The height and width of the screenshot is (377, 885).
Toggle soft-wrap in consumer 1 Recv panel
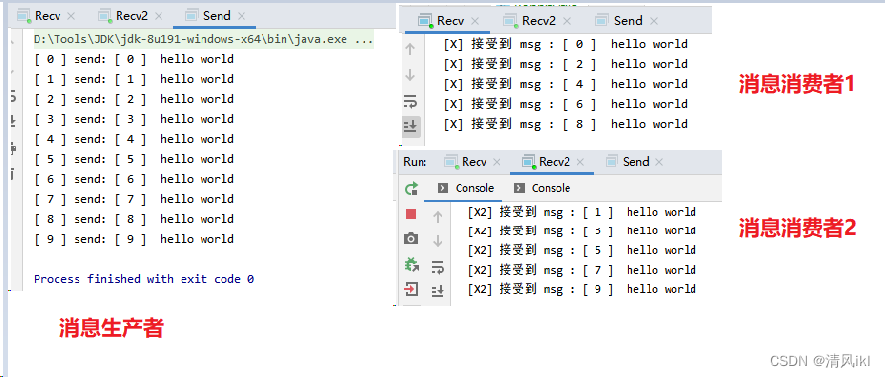click(410, 101)
